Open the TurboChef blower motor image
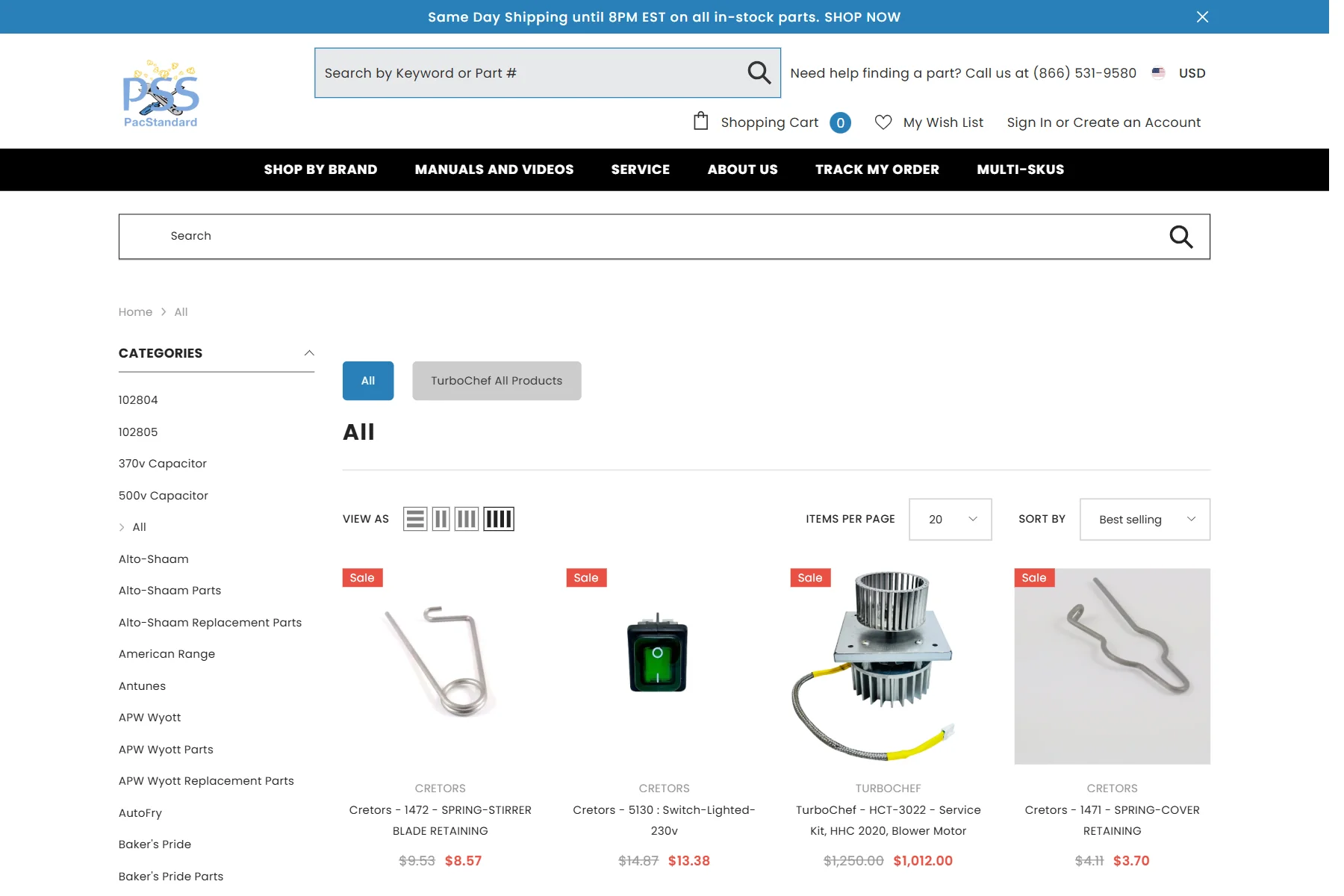The height and width of the screenshot is (896, 1344). click(x=889, y=666)
